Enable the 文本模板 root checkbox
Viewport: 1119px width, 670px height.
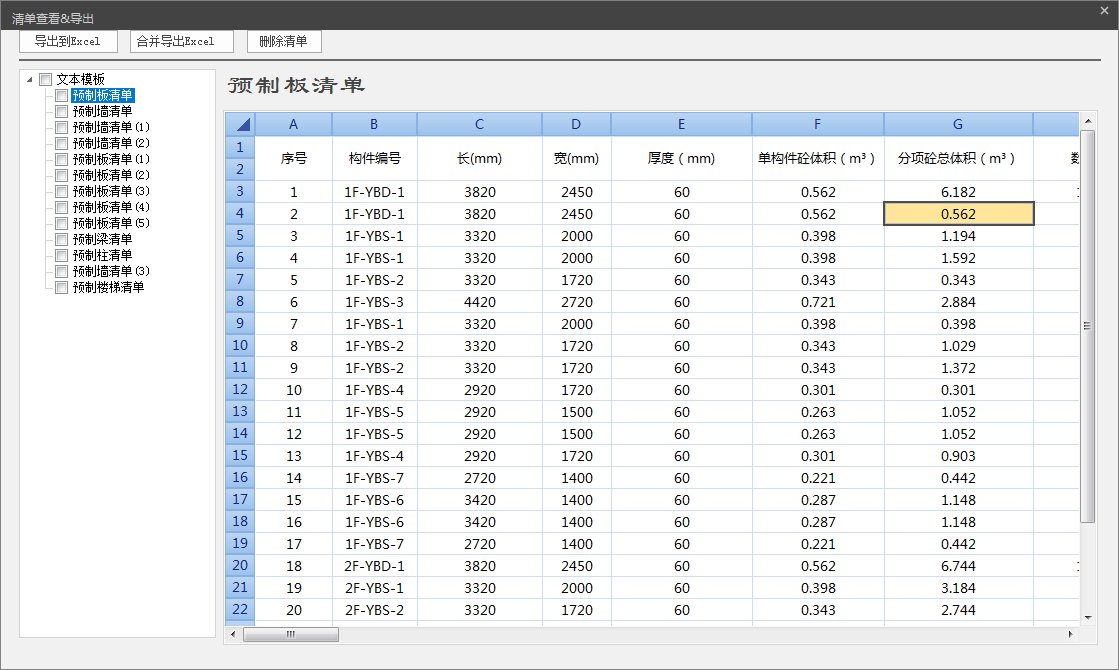coord(46,80)
